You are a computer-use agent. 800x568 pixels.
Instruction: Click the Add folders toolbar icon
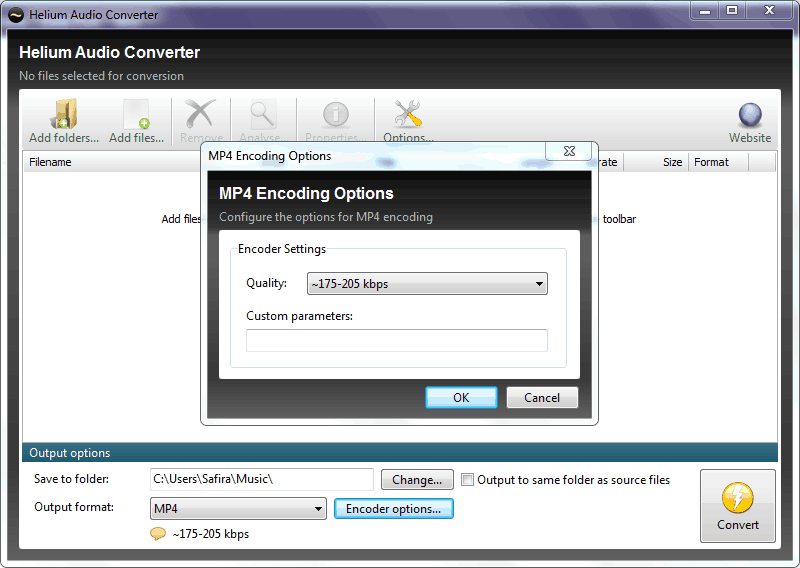click(x=64, y=115)
